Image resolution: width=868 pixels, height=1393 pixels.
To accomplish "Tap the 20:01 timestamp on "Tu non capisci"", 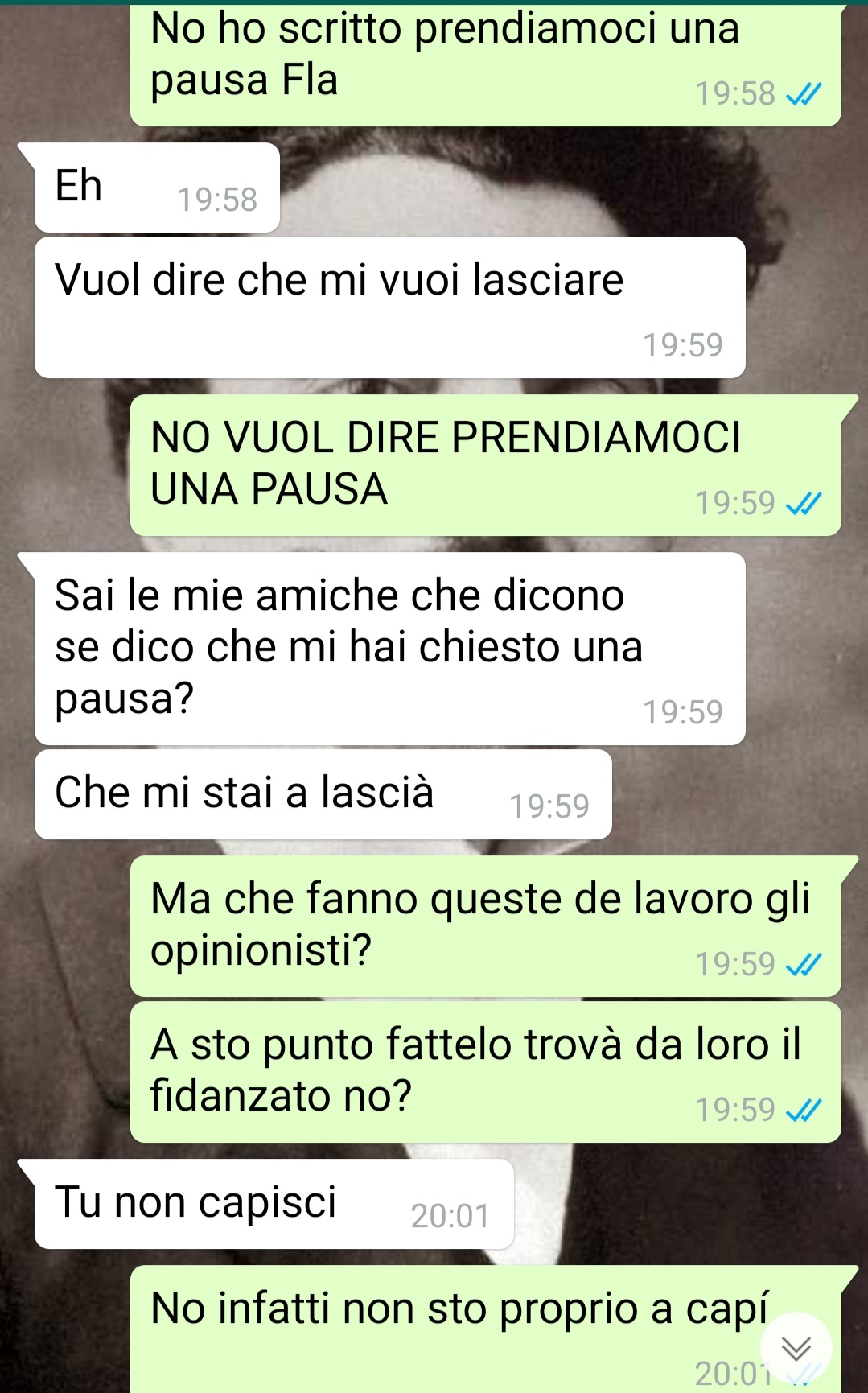I will click(x=450, y=1216).
